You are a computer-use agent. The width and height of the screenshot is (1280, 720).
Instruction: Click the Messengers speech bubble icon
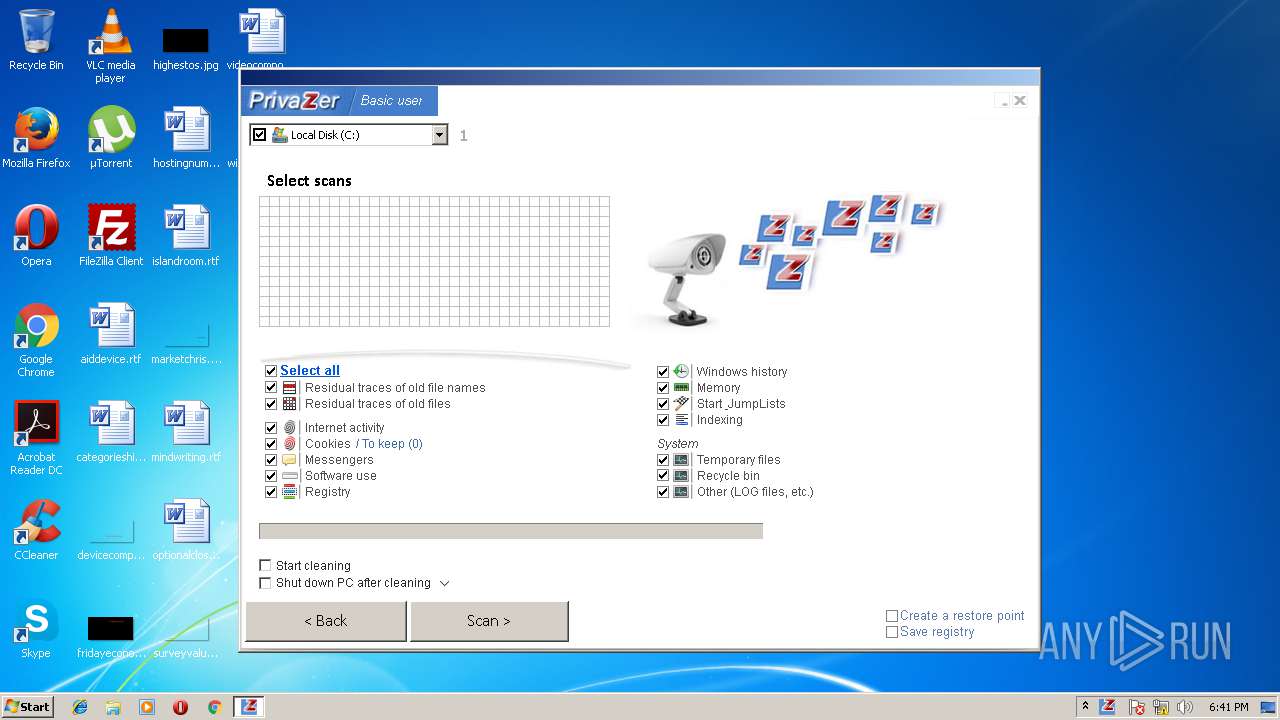coord(290,460)
